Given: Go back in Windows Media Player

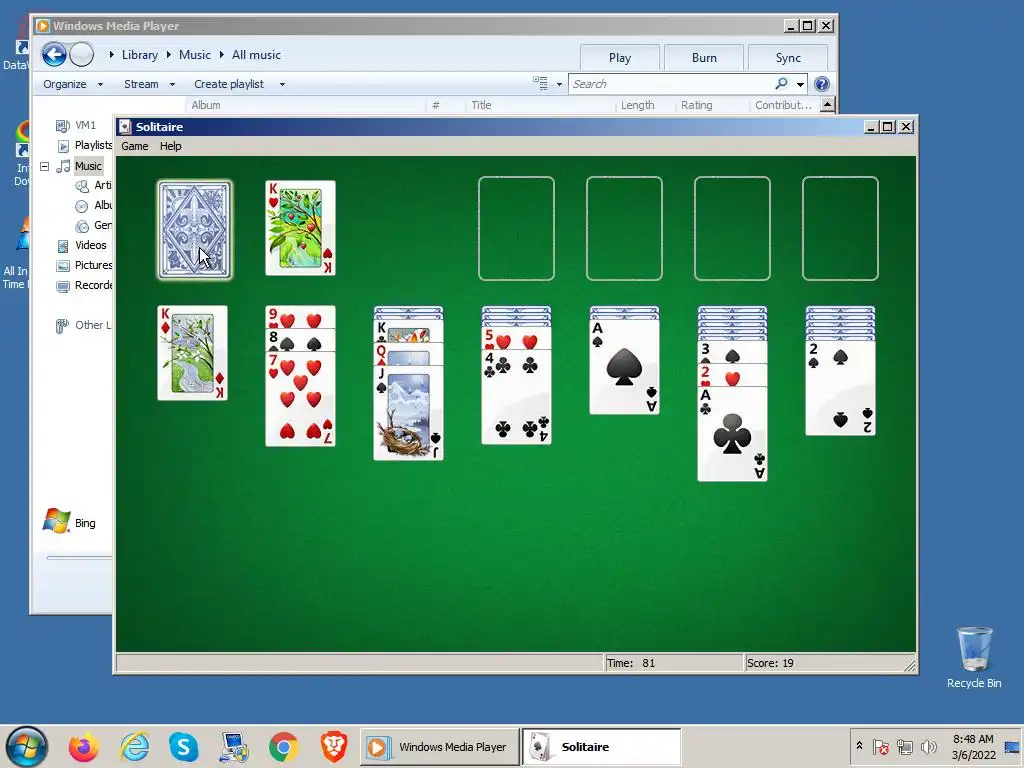Looking at the screenshot, I should [x=54, y=54].
